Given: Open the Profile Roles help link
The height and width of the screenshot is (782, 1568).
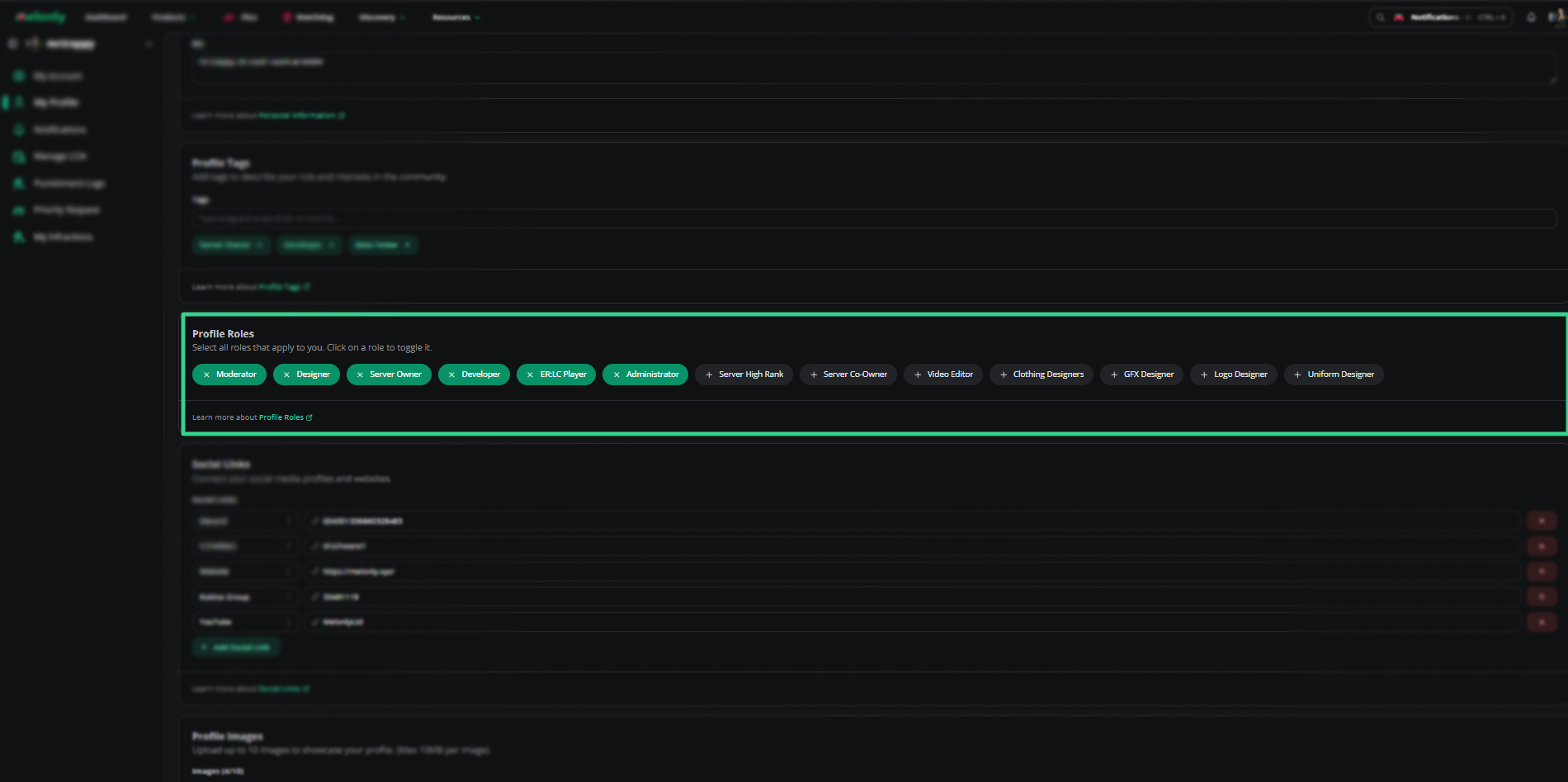Looking at the screenshot, I should 286,417.
